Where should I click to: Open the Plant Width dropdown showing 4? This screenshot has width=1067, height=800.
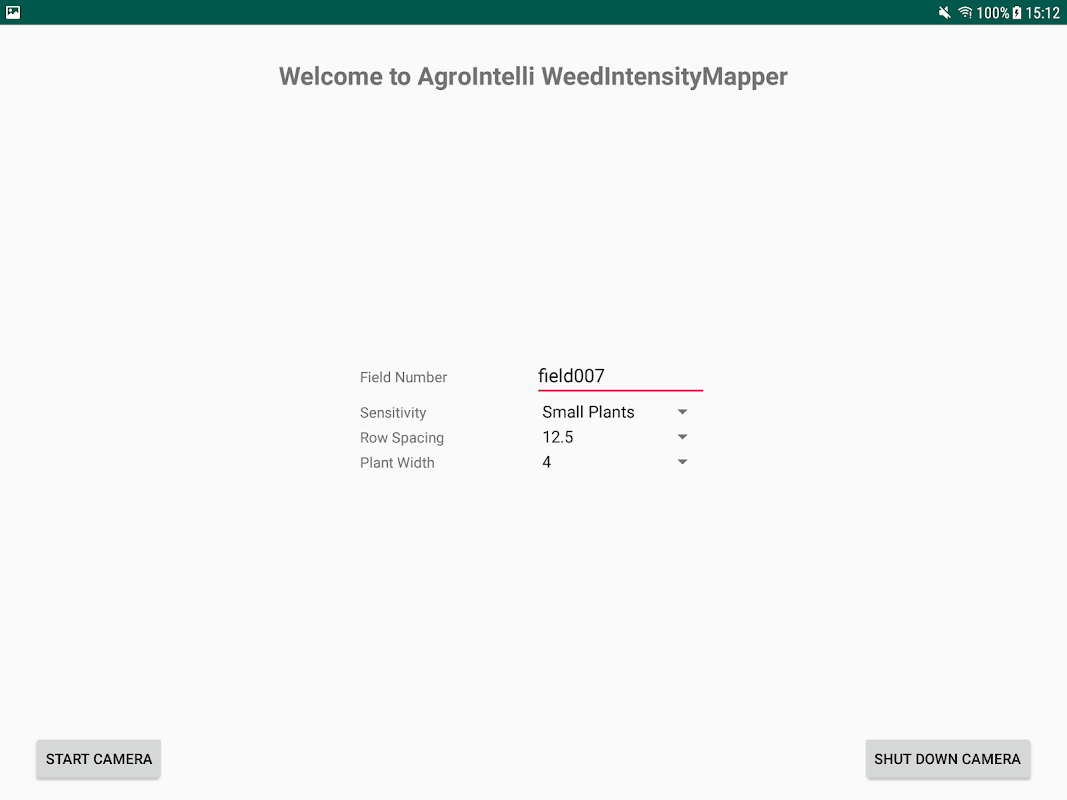(615, 463)
